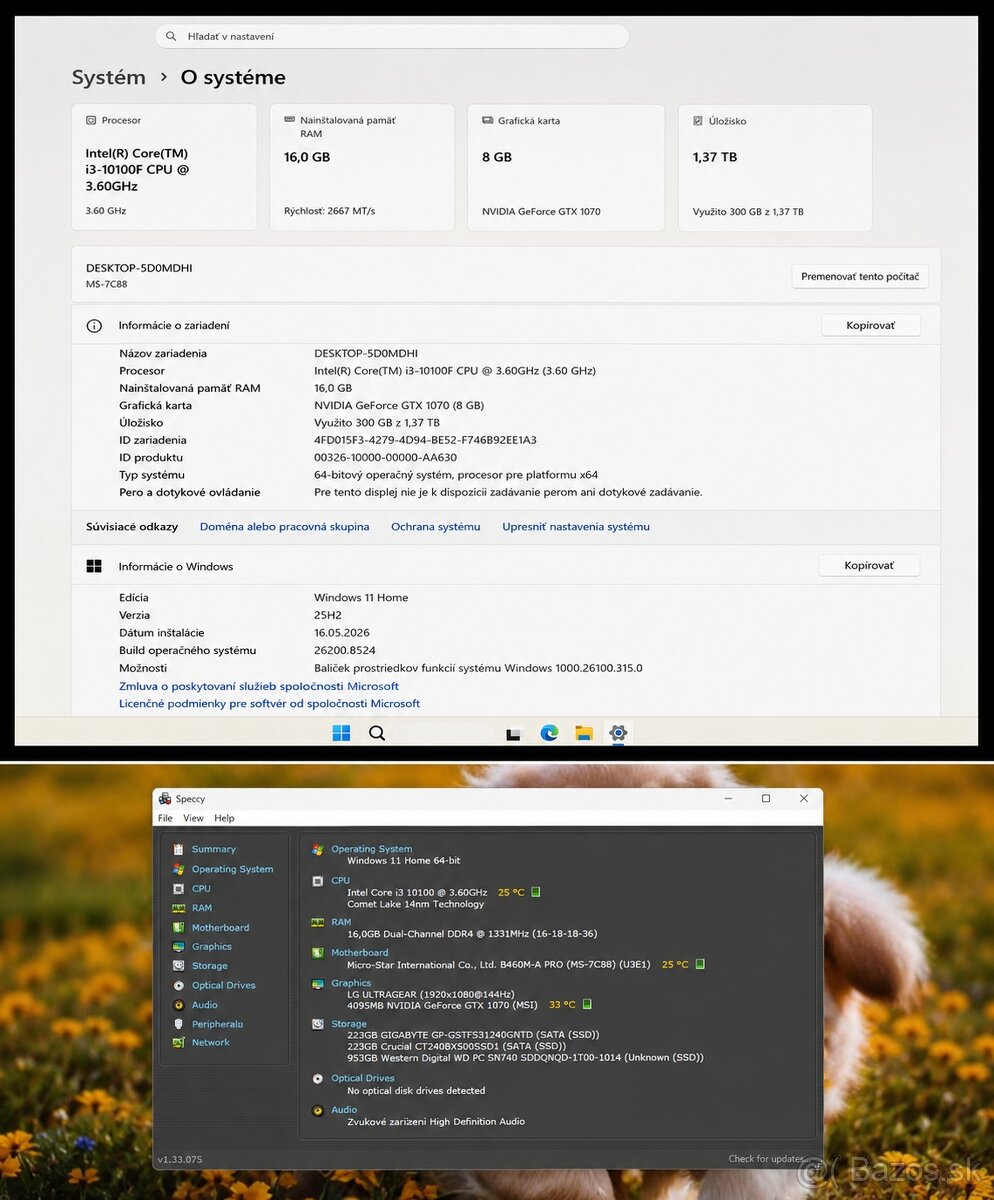The height and width of the screenshot is (1200, 994).
Task: Click Speccy version text v1.33.075
Action: tap(180, 1159)
